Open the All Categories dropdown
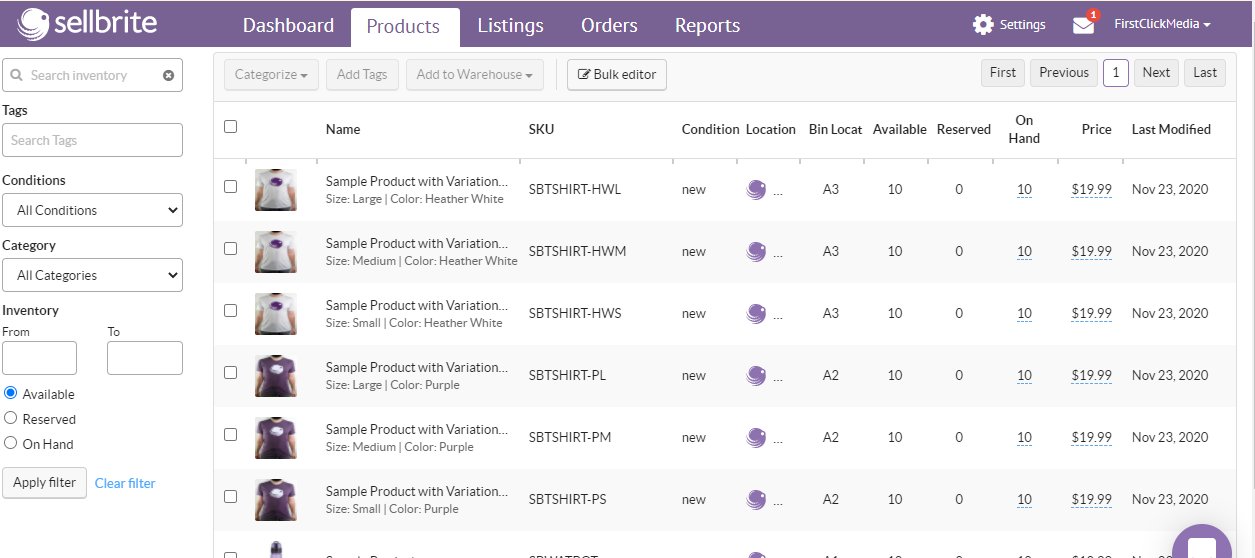The width and height of the screenshot is (1255, 558). 92,275
